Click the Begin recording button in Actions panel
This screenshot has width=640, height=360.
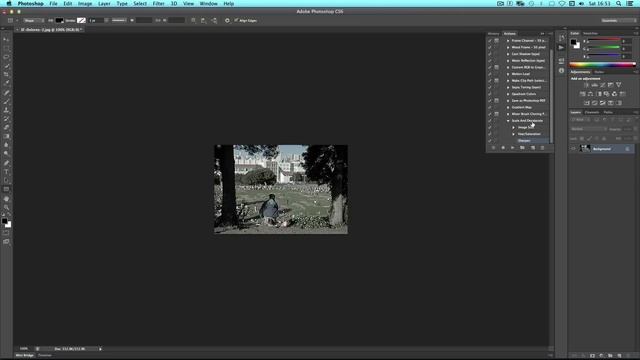(503, 148)
